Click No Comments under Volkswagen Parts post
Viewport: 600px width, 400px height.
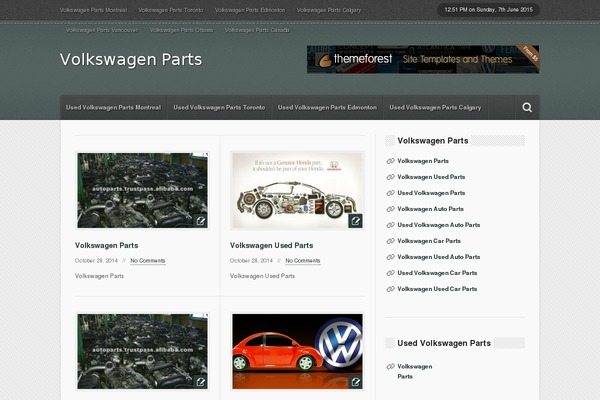click(148, 261)
